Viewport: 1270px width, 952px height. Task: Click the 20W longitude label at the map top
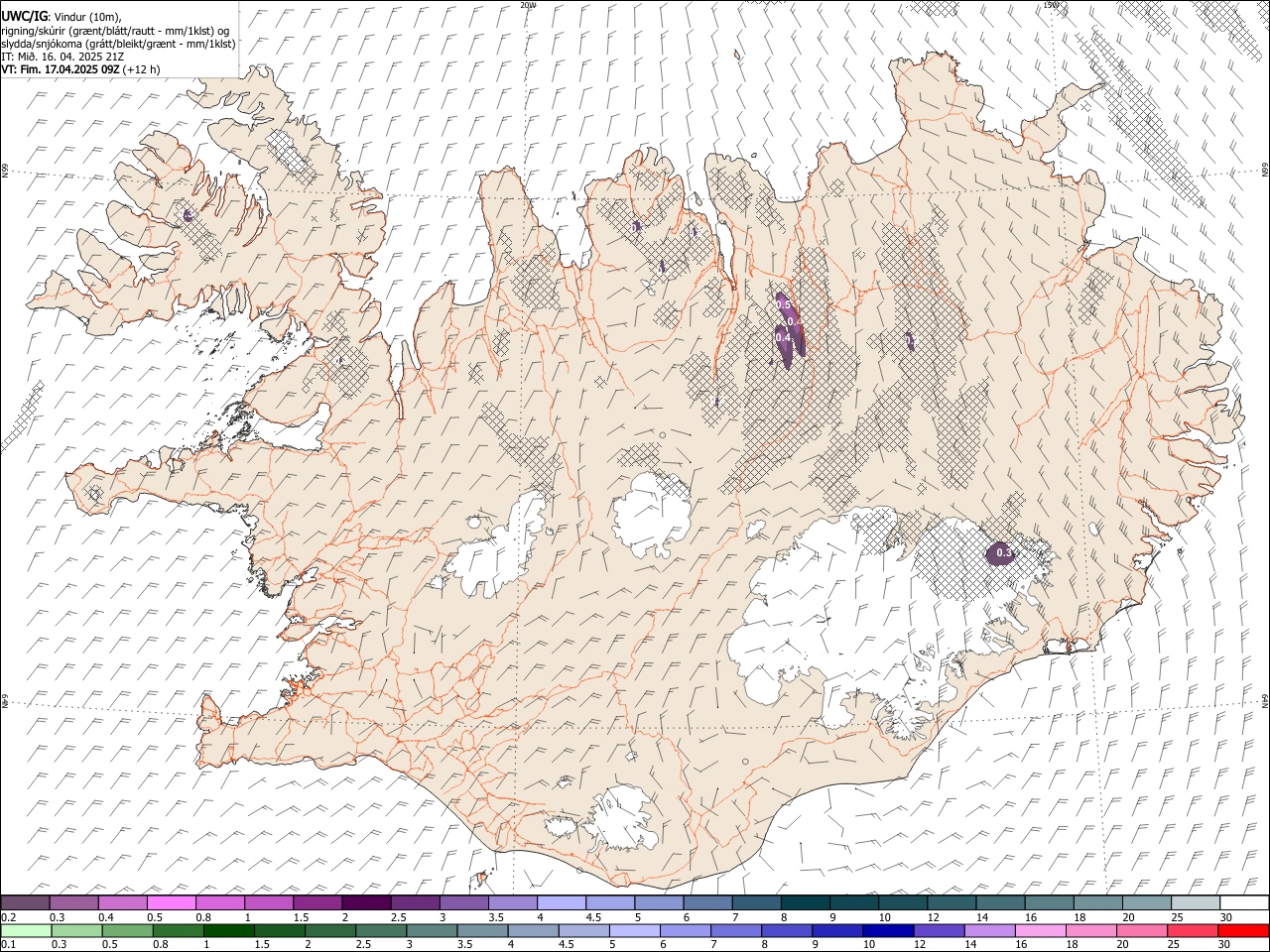[528, 5]
